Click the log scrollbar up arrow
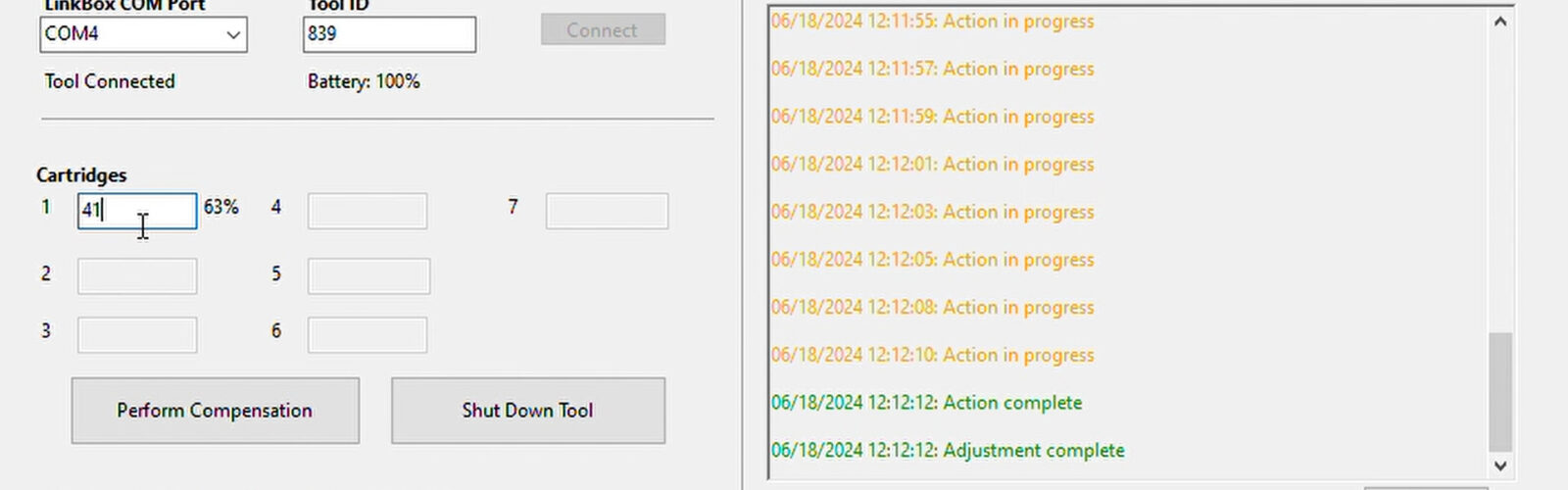The image size is (1568, 490). pyautogui.click(x=1499, y=22)
